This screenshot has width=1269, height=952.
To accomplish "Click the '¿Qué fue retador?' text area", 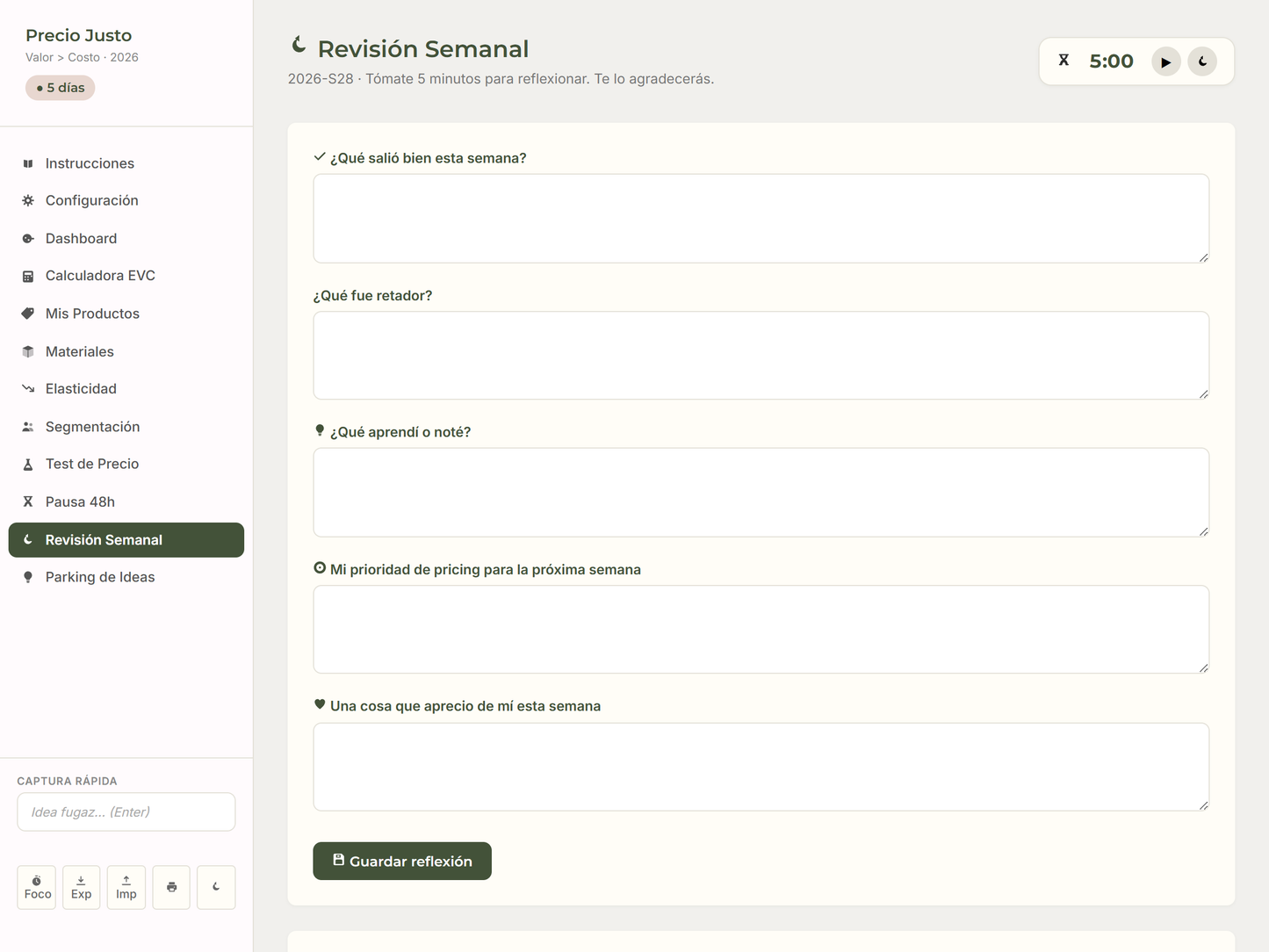I will pyautogui.click(x=761, y=356).
